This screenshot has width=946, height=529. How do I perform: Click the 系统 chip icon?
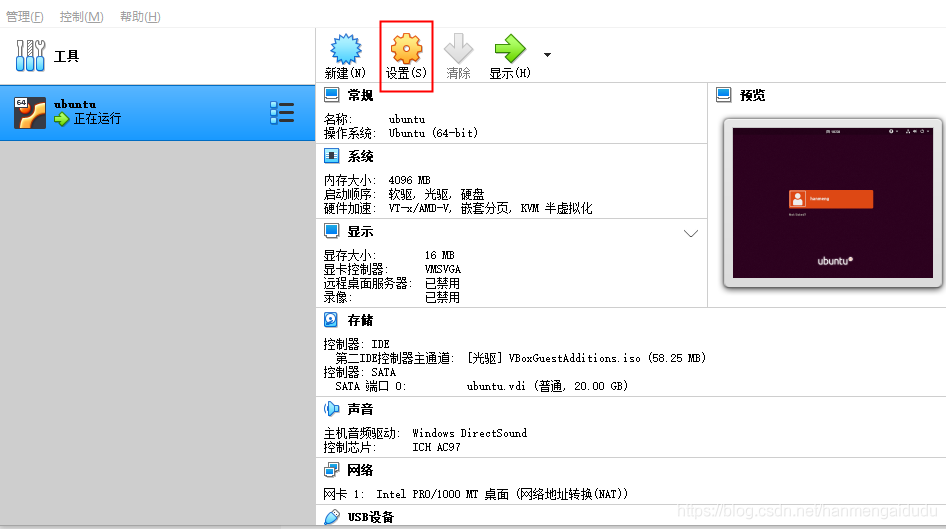[x=331, y=156]
